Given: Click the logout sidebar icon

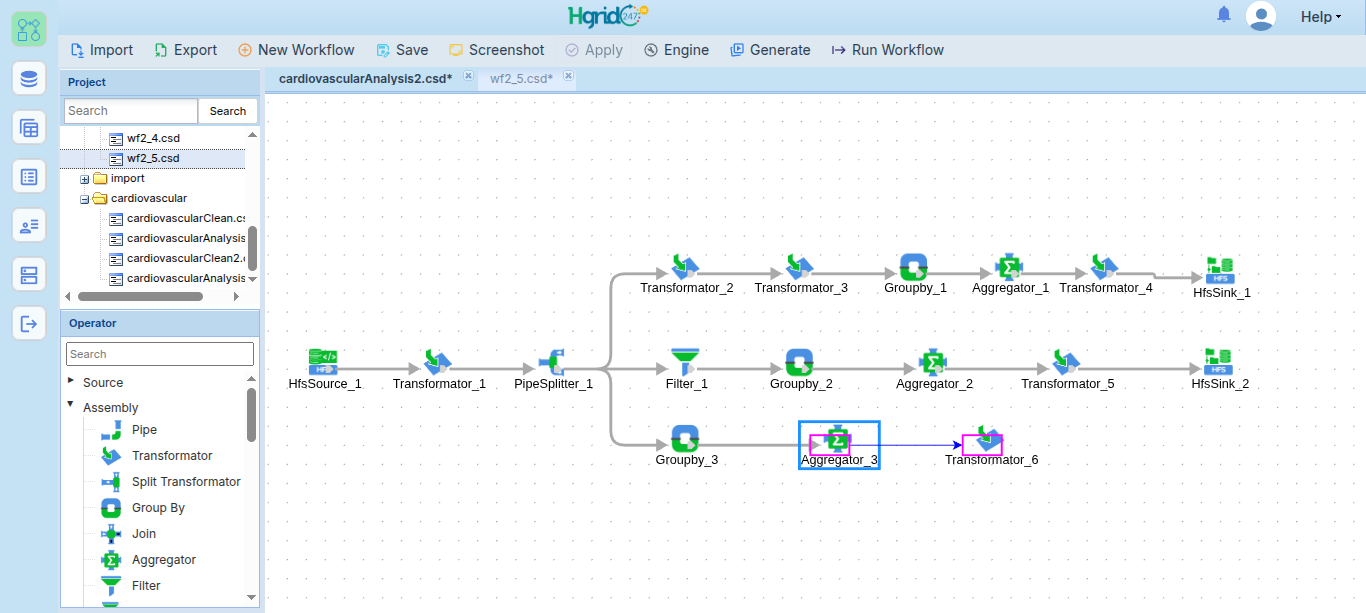Looking at the screenshot, I should 29,324.
